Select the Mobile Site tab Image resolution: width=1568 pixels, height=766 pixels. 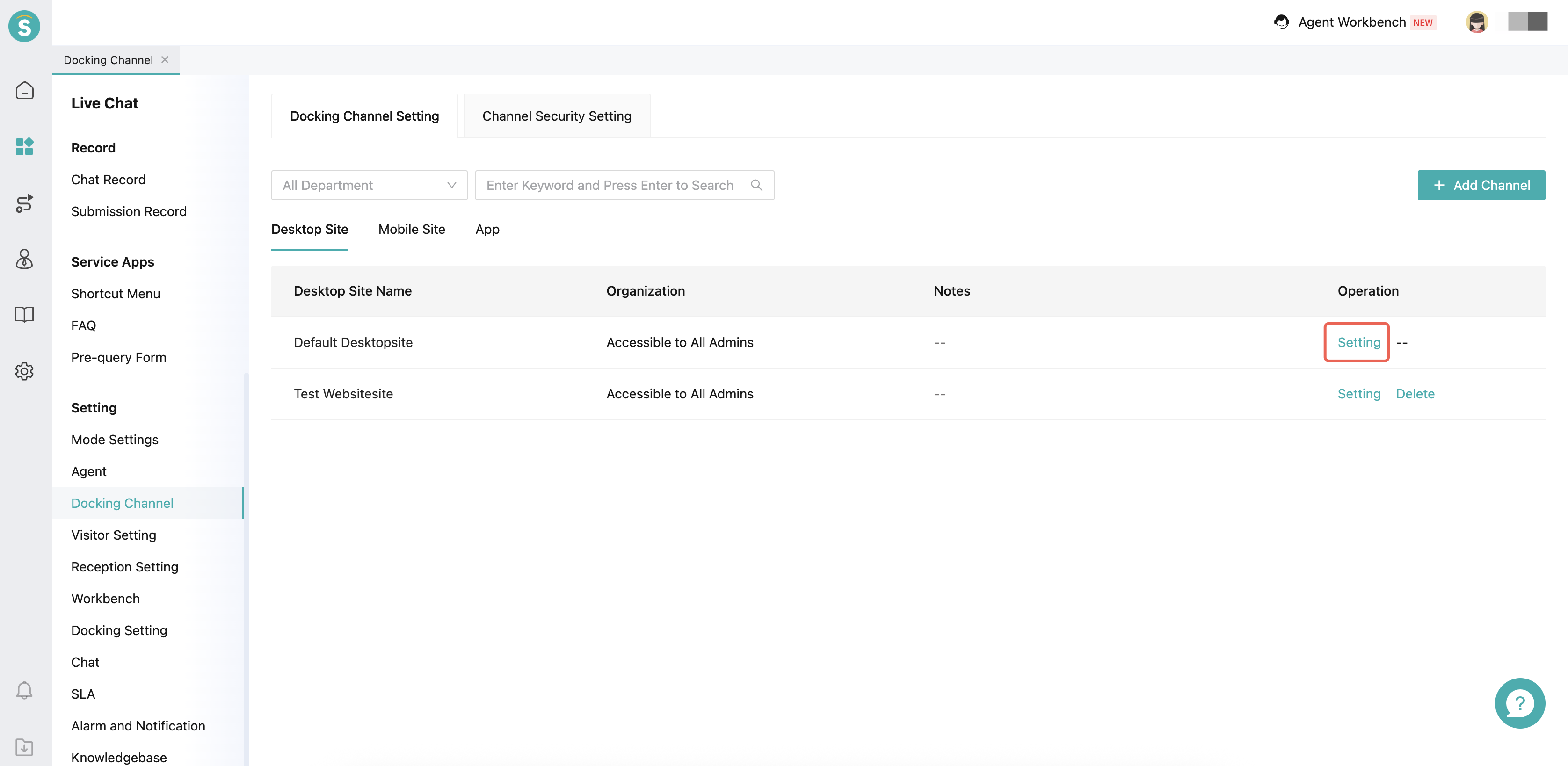pyautogui.click(x=412, y=229)
